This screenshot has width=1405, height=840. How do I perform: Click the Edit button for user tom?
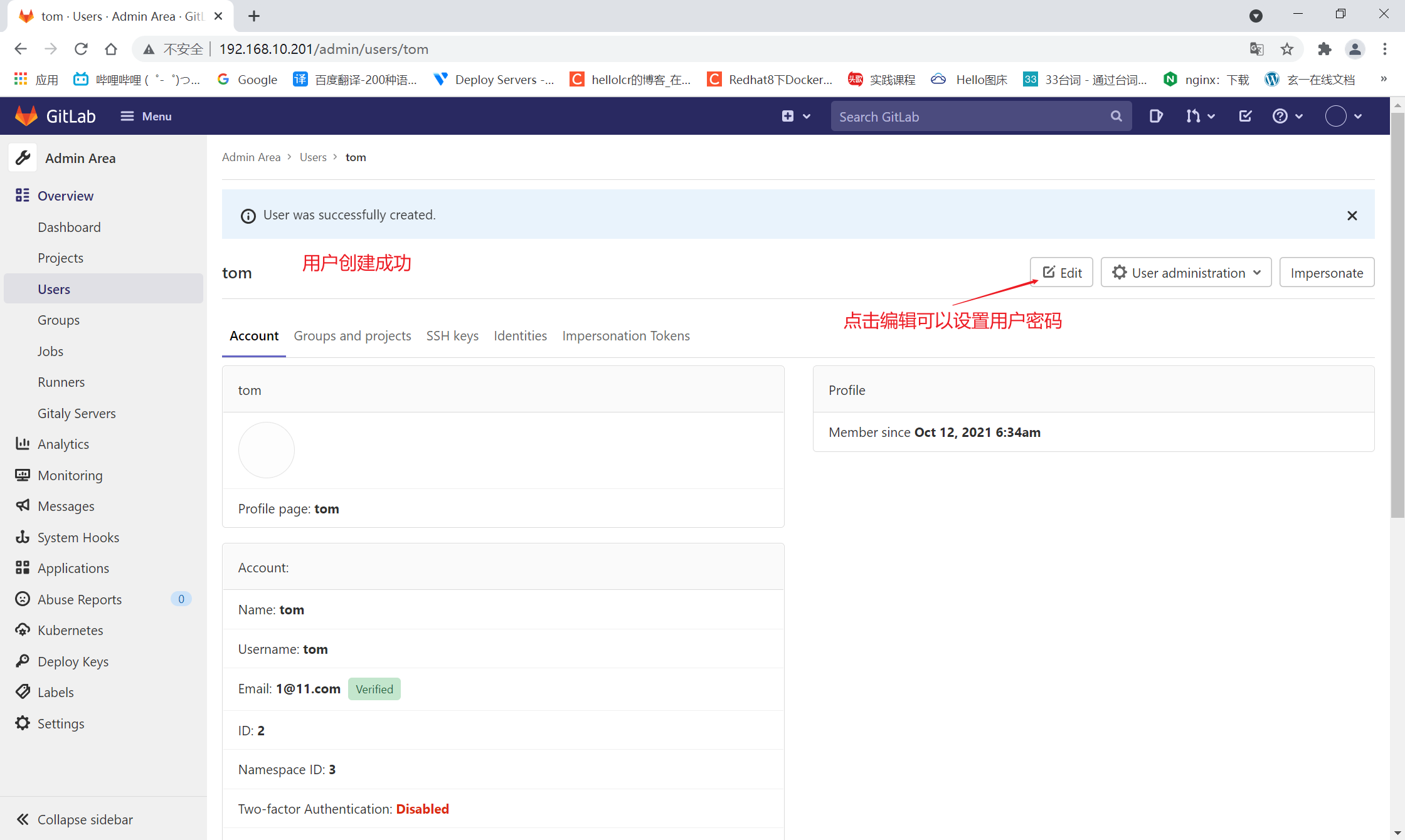[x=1061, y=272]
